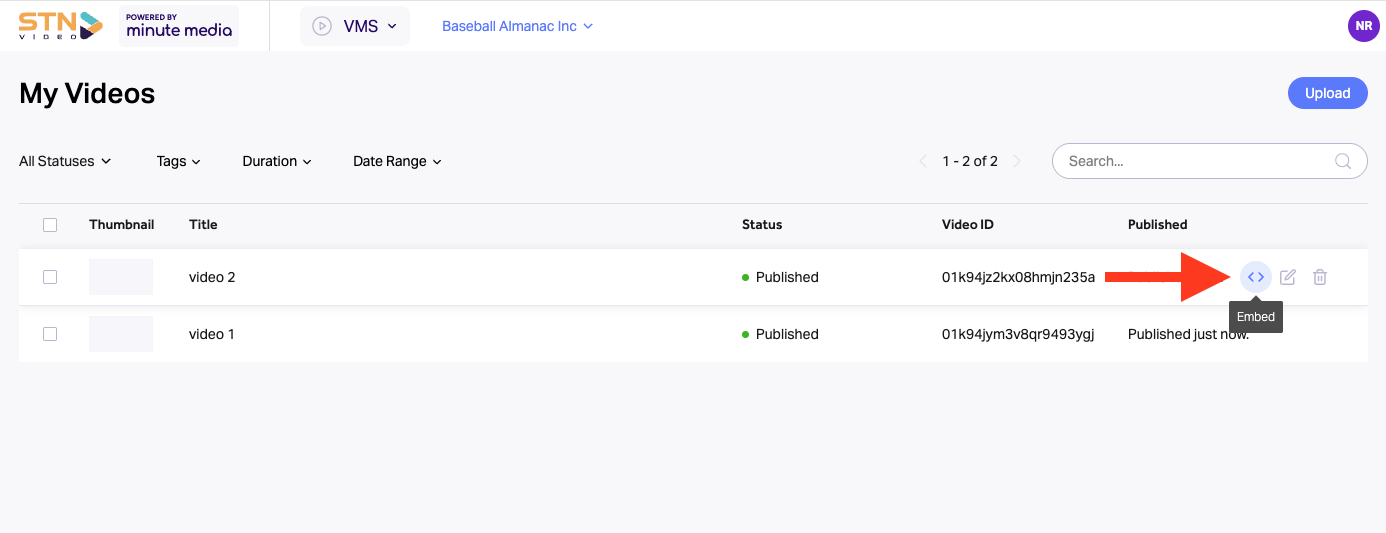Go to previous page arrow
This screenshot has width=1386, height=533.
[923, 161]
